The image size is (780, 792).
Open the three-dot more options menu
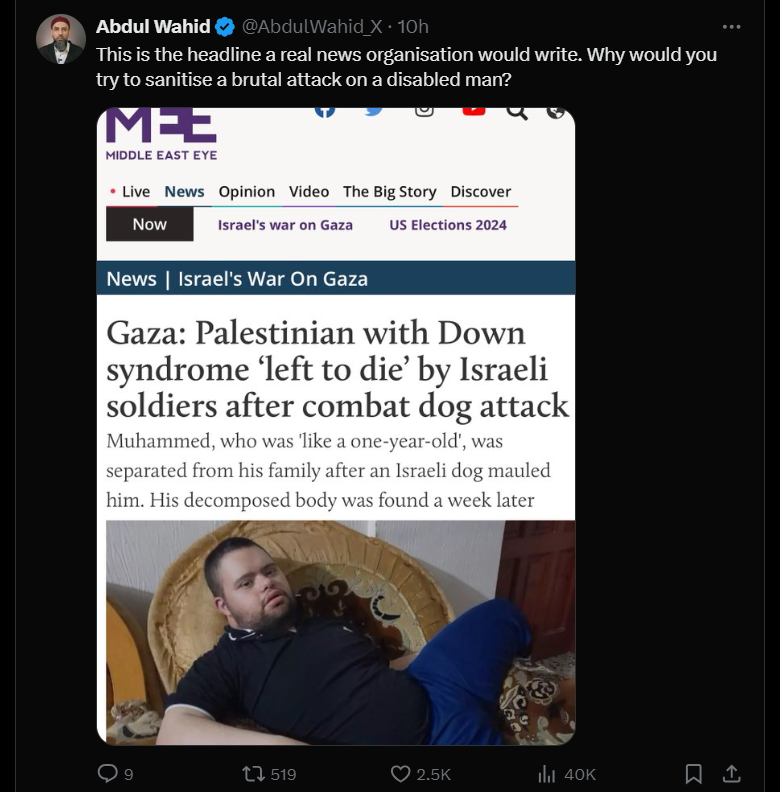tap(731, 27)
